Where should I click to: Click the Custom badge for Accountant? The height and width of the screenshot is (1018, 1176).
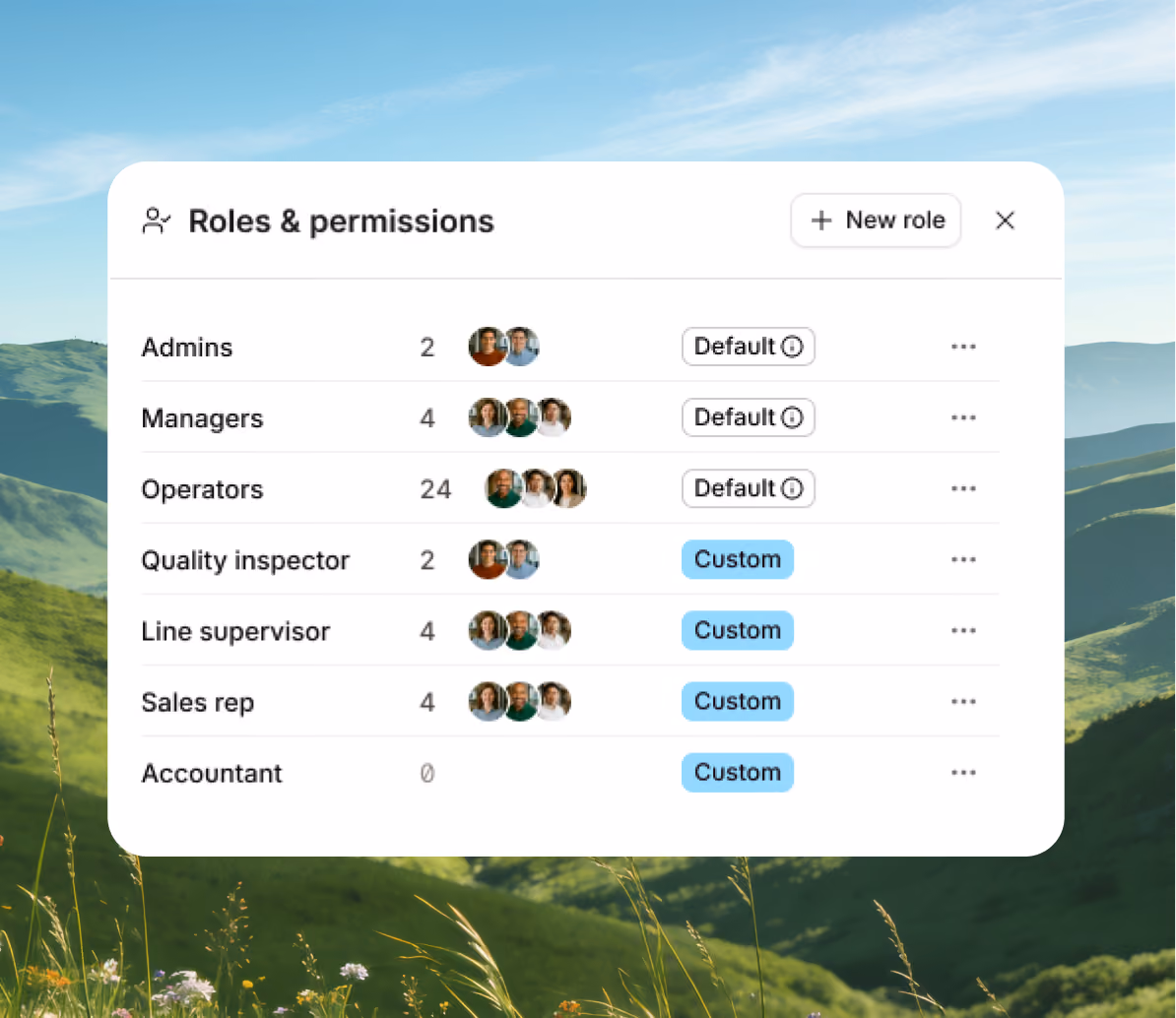(x=738, y=772)
